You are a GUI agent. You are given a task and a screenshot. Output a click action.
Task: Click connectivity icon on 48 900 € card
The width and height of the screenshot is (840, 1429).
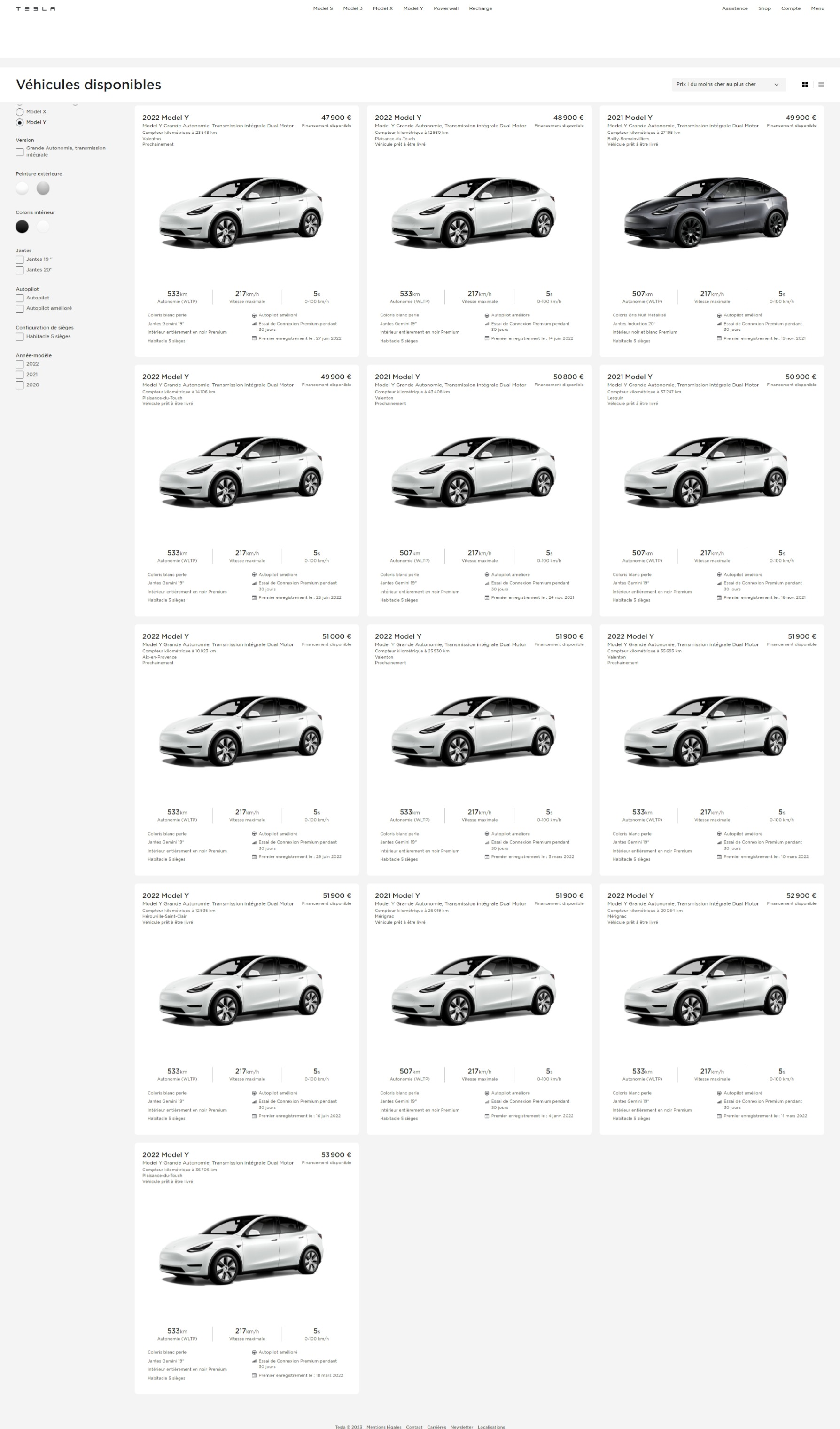pos(487,324)
